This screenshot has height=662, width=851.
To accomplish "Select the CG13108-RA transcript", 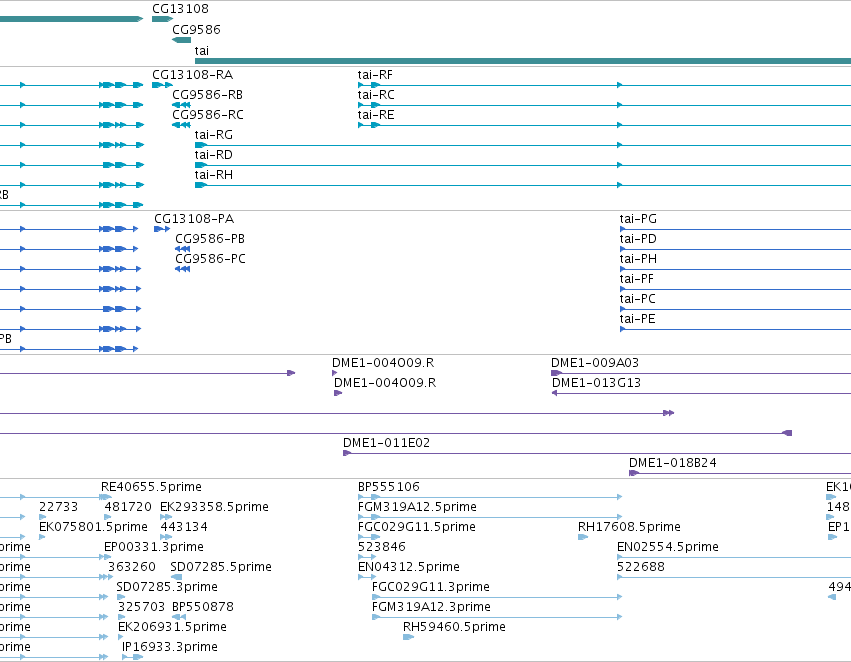I will click(192, 74).
